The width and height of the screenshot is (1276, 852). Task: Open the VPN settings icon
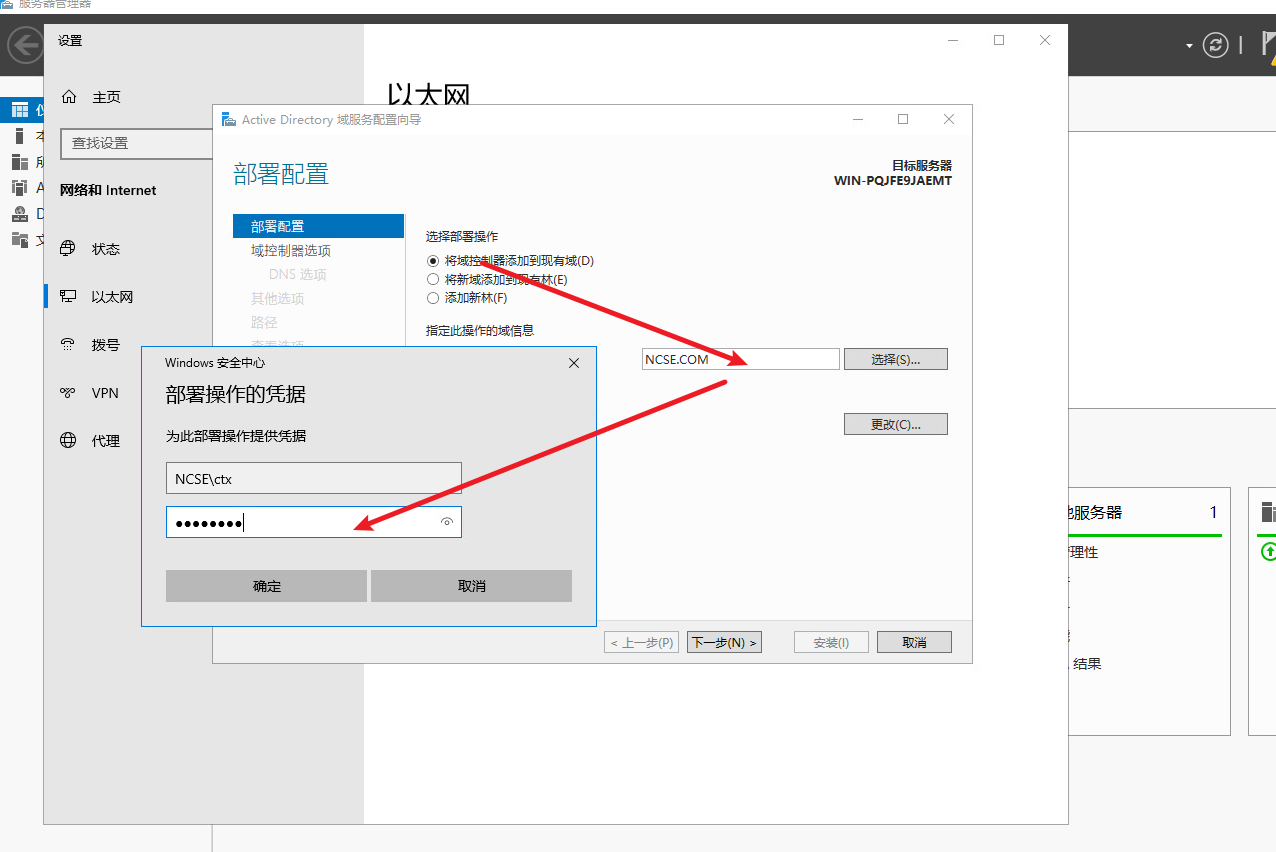(69, 393)
